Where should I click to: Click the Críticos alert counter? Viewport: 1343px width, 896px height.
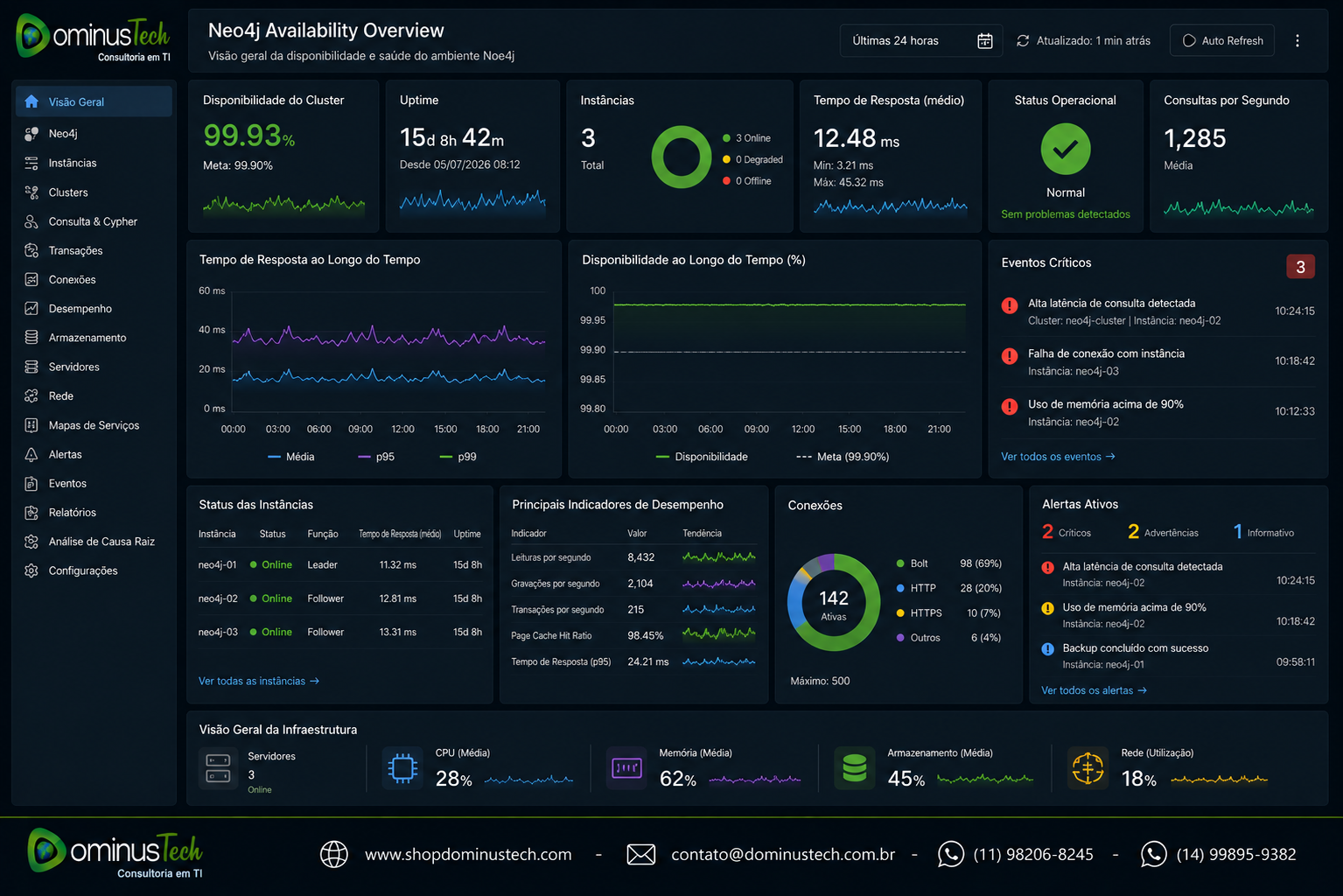(x=1067, y=532)
